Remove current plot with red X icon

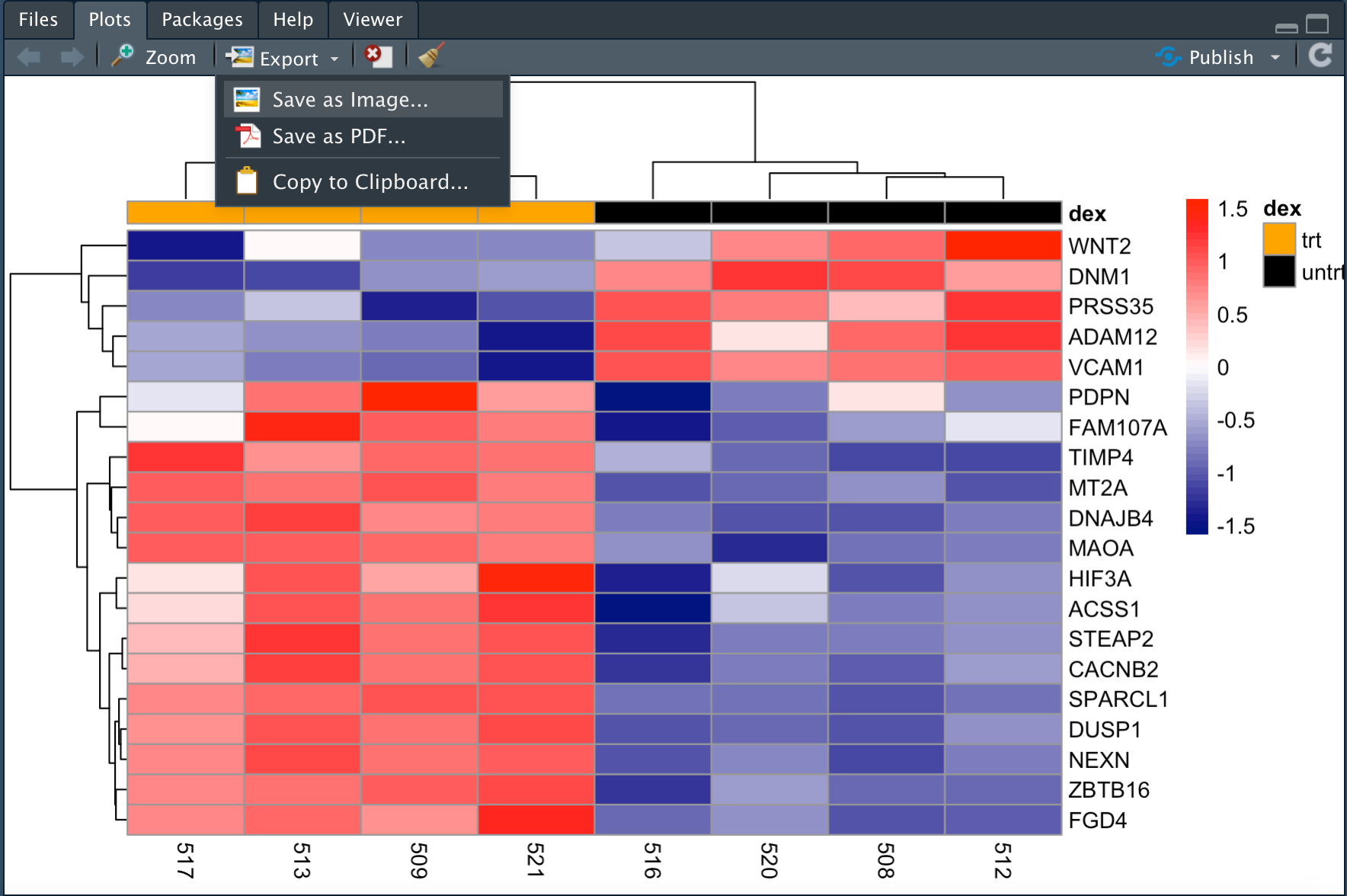tap(377, 56)
